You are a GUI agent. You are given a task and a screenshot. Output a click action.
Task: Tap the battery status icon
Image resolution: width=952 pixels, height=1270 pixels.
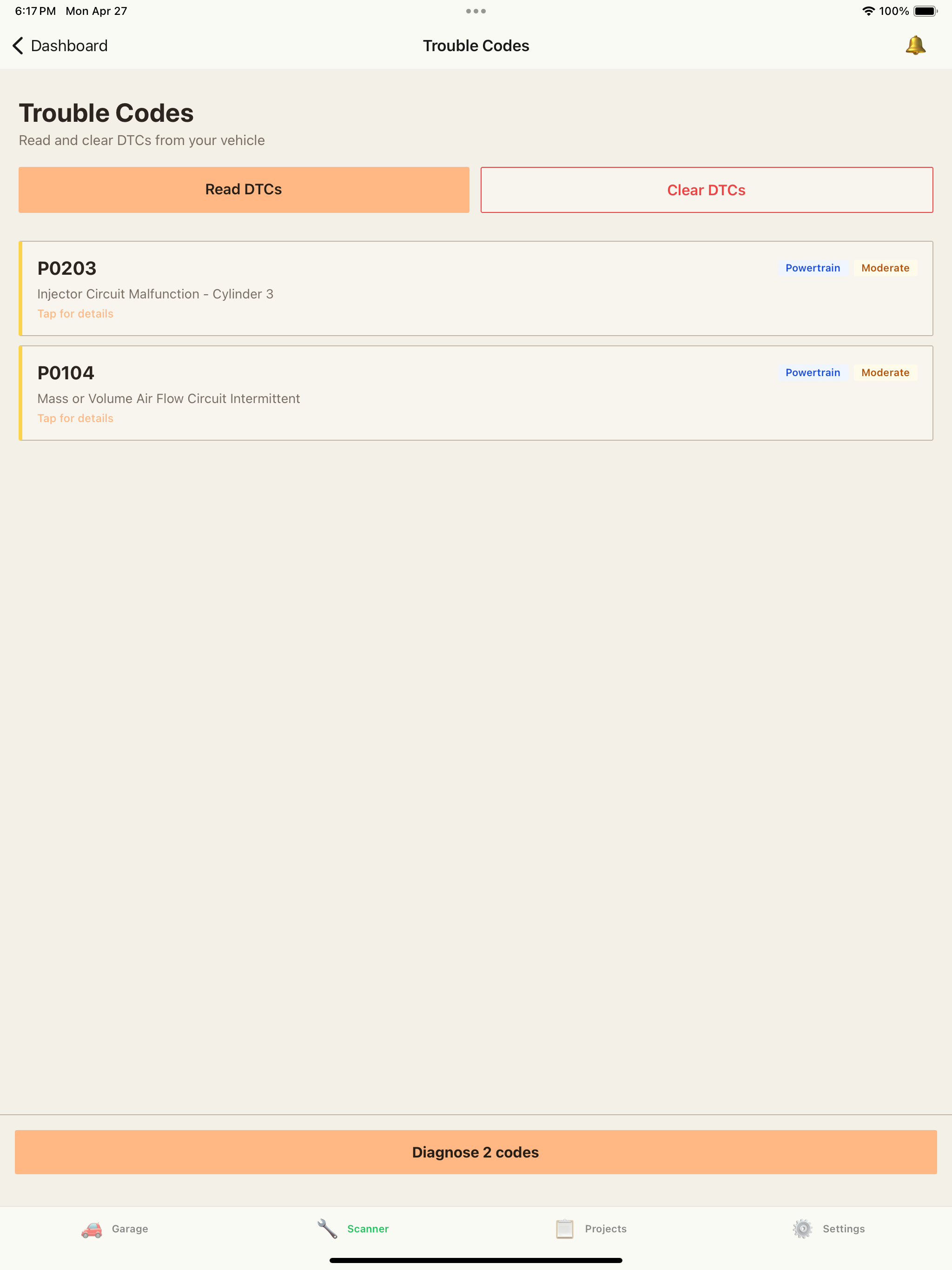coord(925,11)
